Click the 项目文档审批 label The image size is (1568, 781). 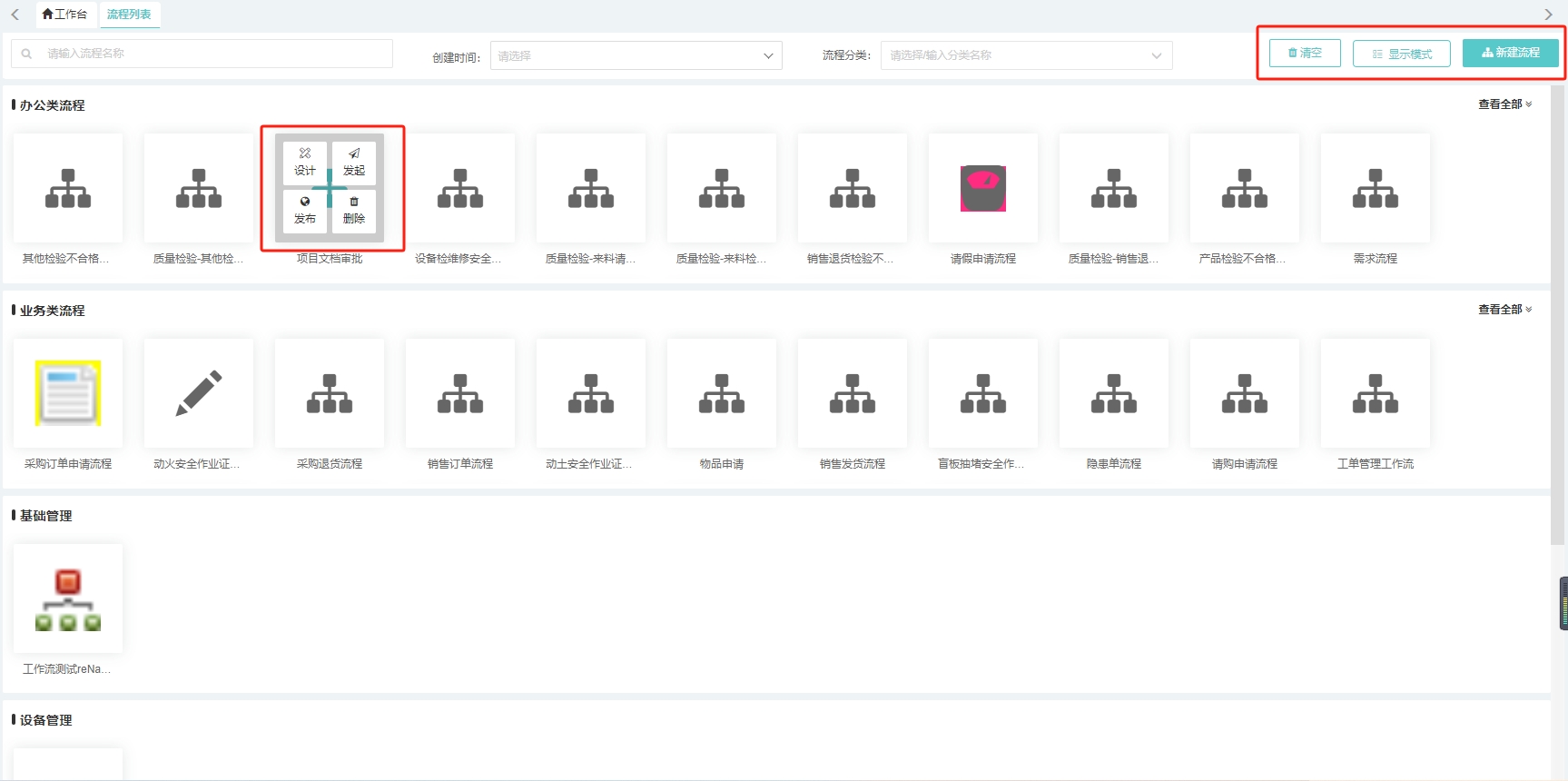[x=330, y=259]
